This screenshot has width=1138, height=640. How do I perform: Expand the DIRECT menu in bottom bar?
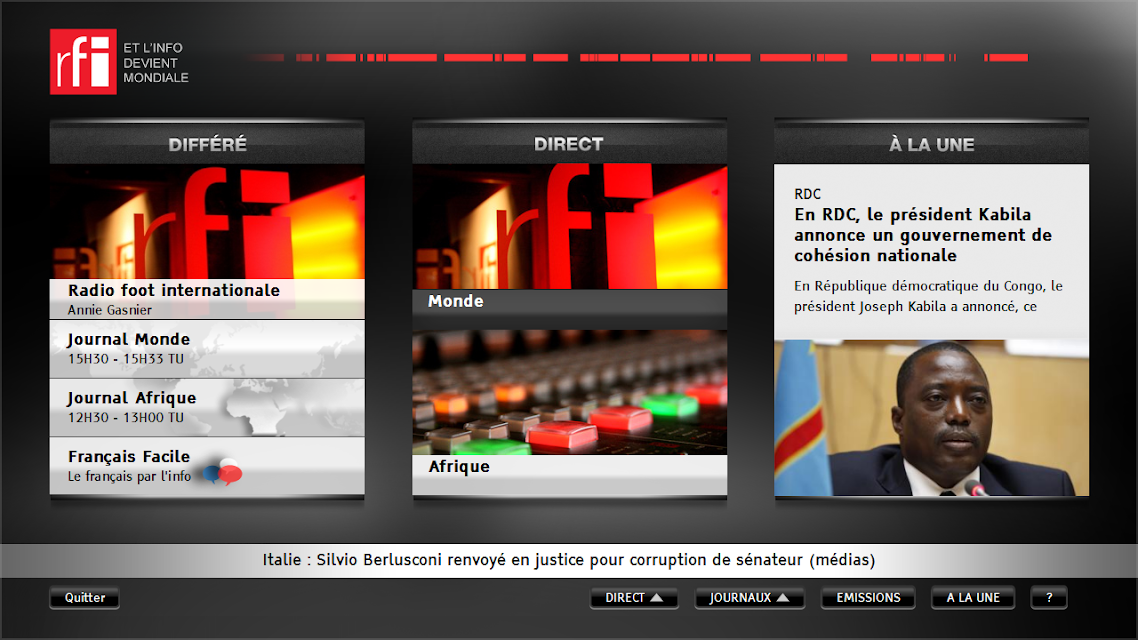pyautogui.click(x=634, y=598)
